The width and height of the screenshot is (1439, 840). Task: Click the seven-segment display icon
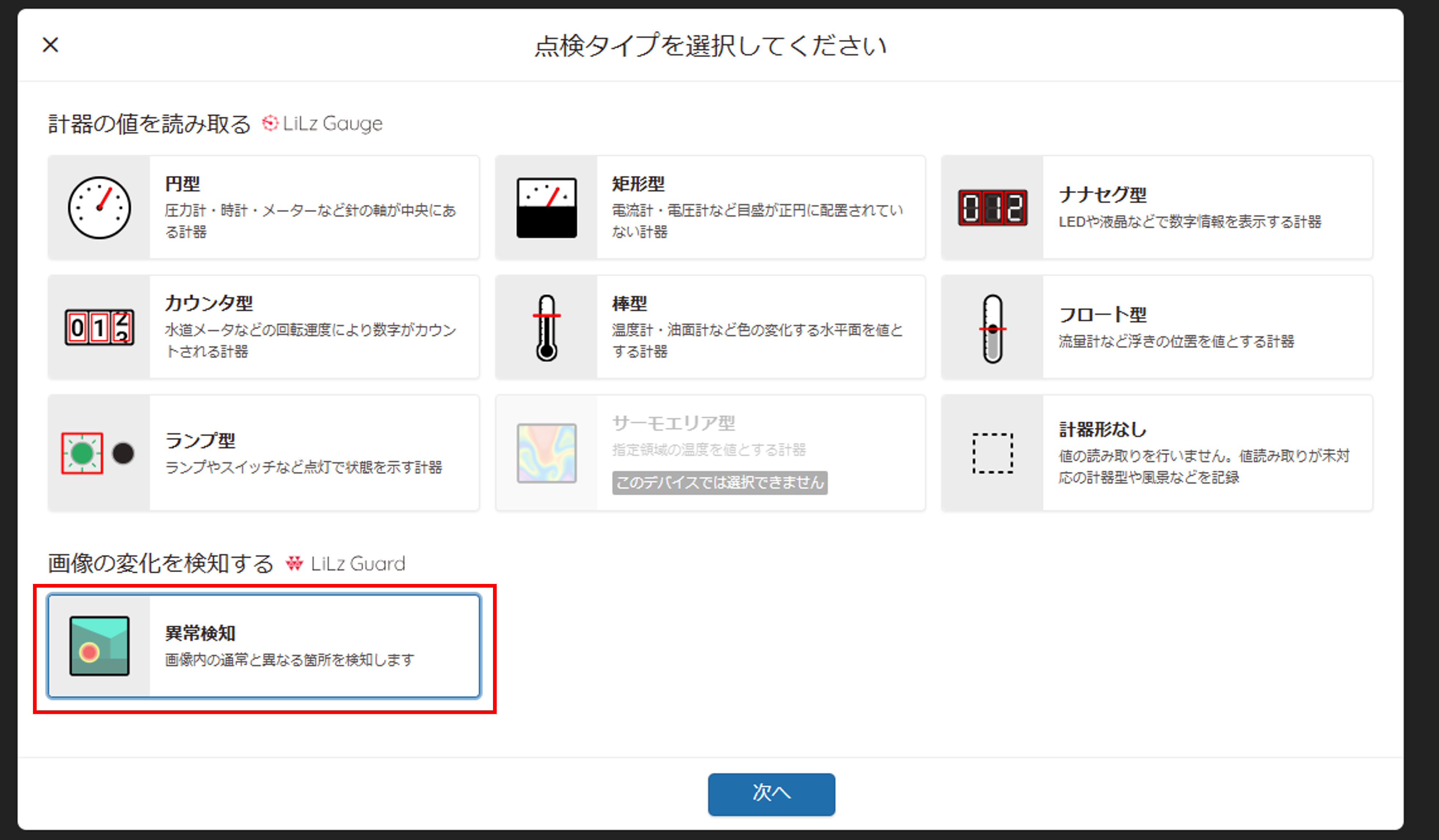993,208
